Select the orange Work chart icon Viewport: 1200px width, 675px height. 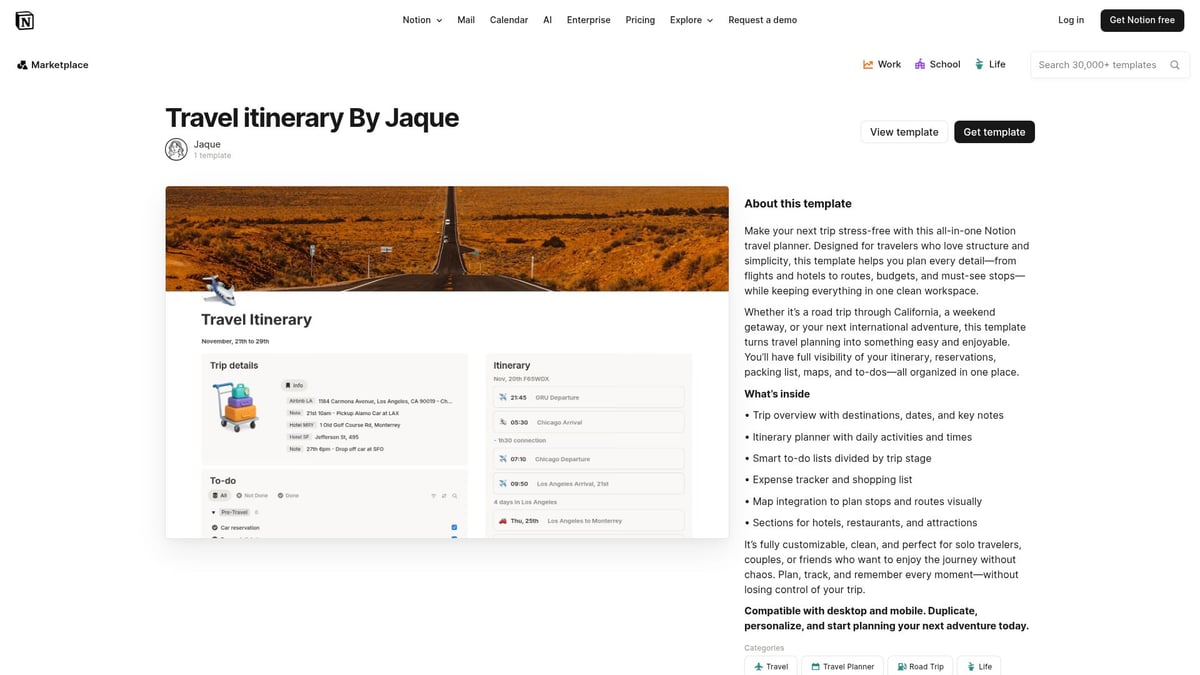coord(868,63)
